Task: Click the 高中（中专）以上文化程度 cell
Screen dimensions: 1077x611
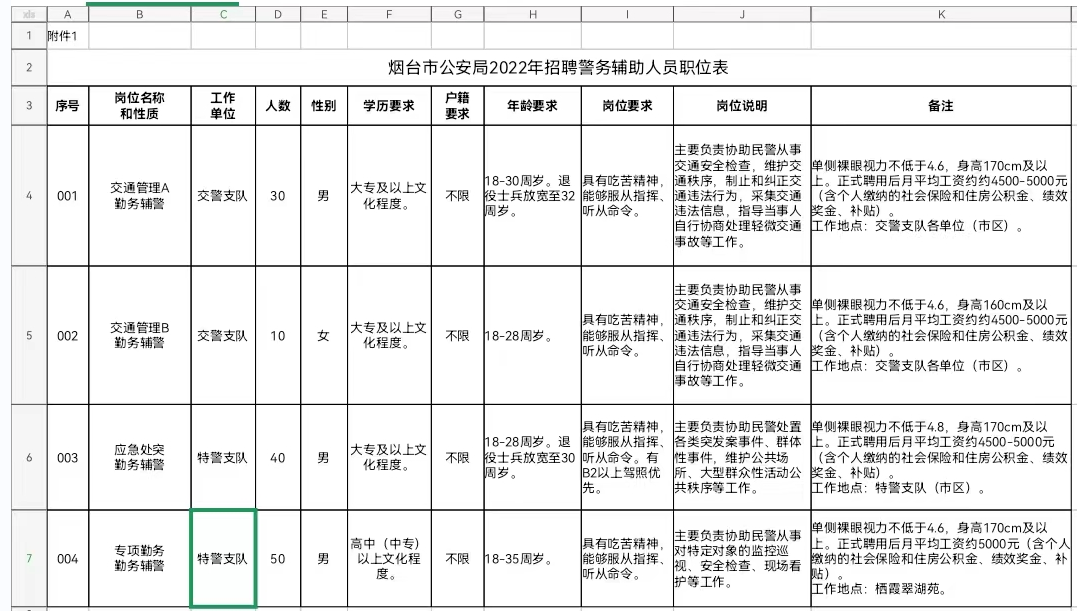Action: pos(389,558)
